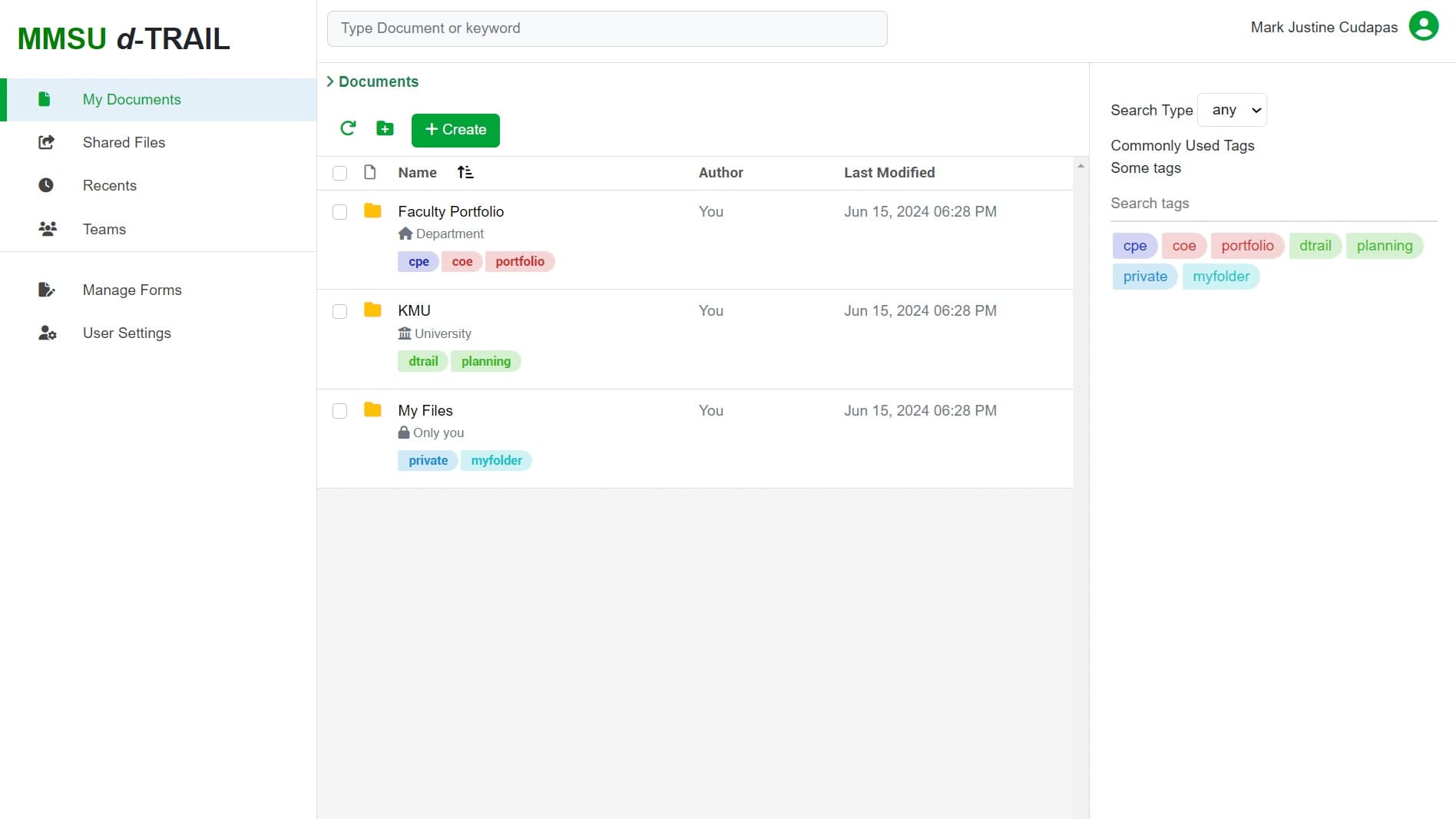Click the MMSU d-TRAIL logo
The height and width of the screenshot is (819, 1456).
click(x=124, y=38)
